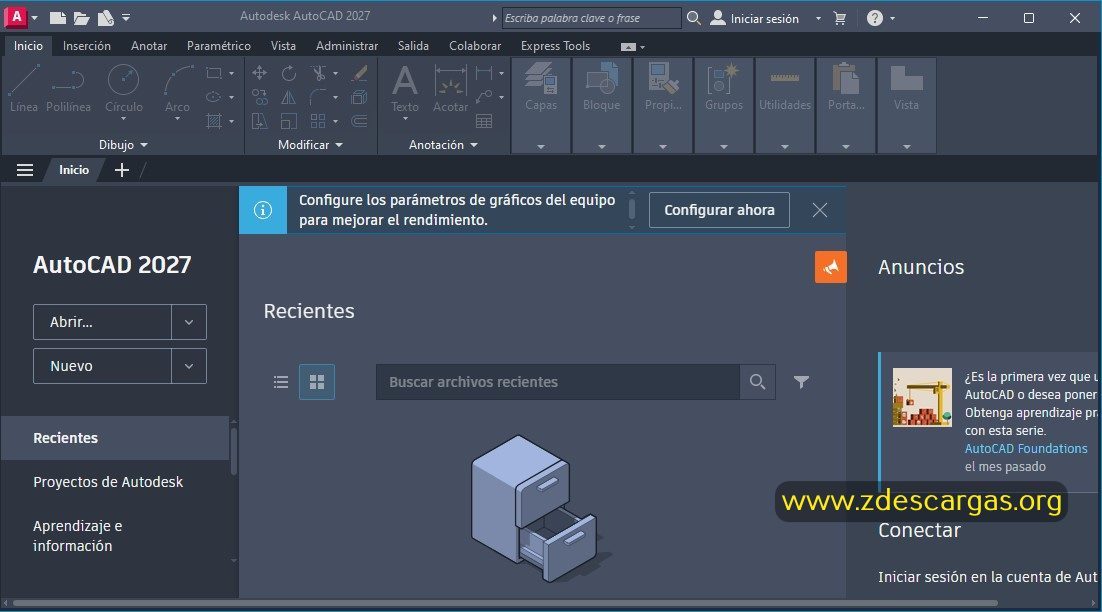Viewport: 1102px width, 612px height.
Task: Select the Acotar dimension tool
Action: (x=450, y=89)
